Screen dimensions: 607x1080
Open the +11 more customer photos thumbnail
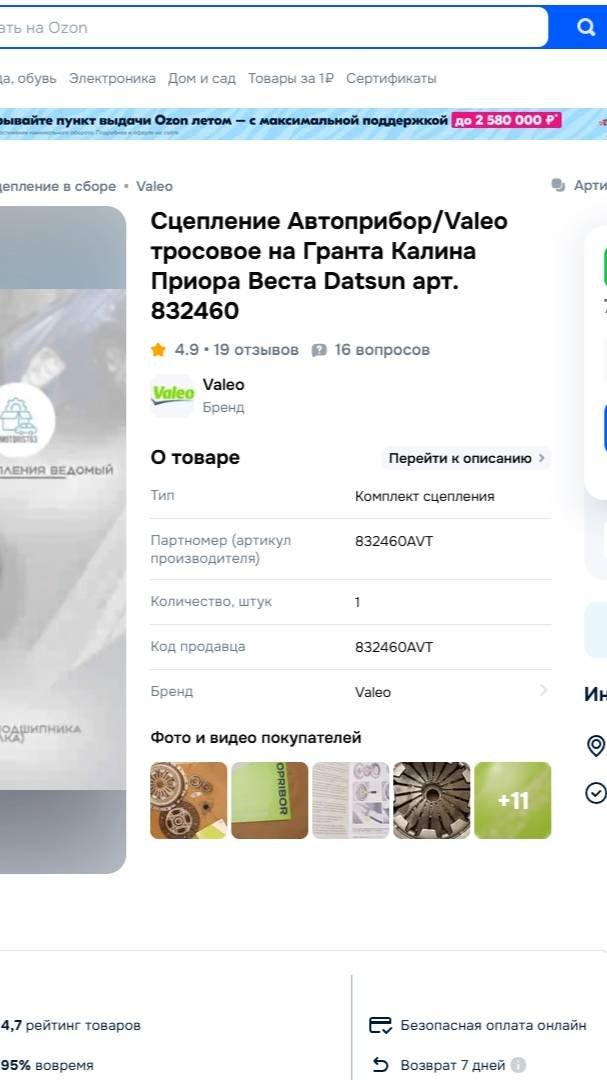[513, 800]
